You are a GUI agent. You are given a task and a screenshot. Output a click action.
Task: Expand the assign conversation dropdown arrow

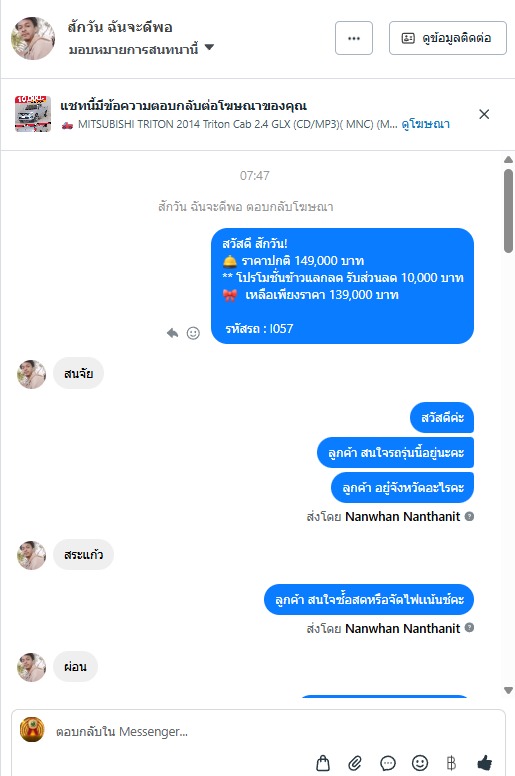coord(209,48)
